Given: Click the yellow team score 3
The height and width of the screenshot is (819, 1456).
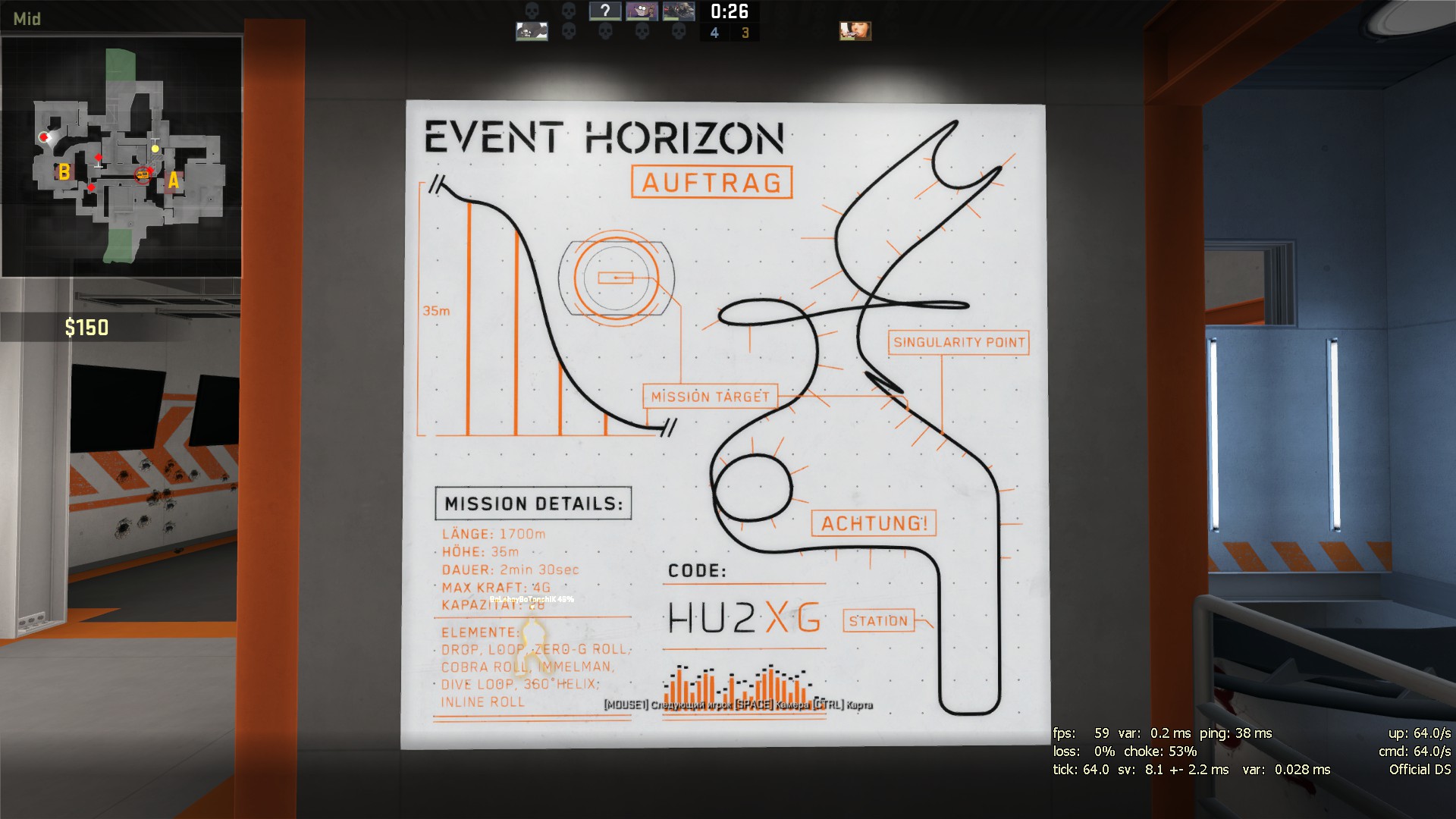Looking at the screenshot, I should (x=745, y=33).
